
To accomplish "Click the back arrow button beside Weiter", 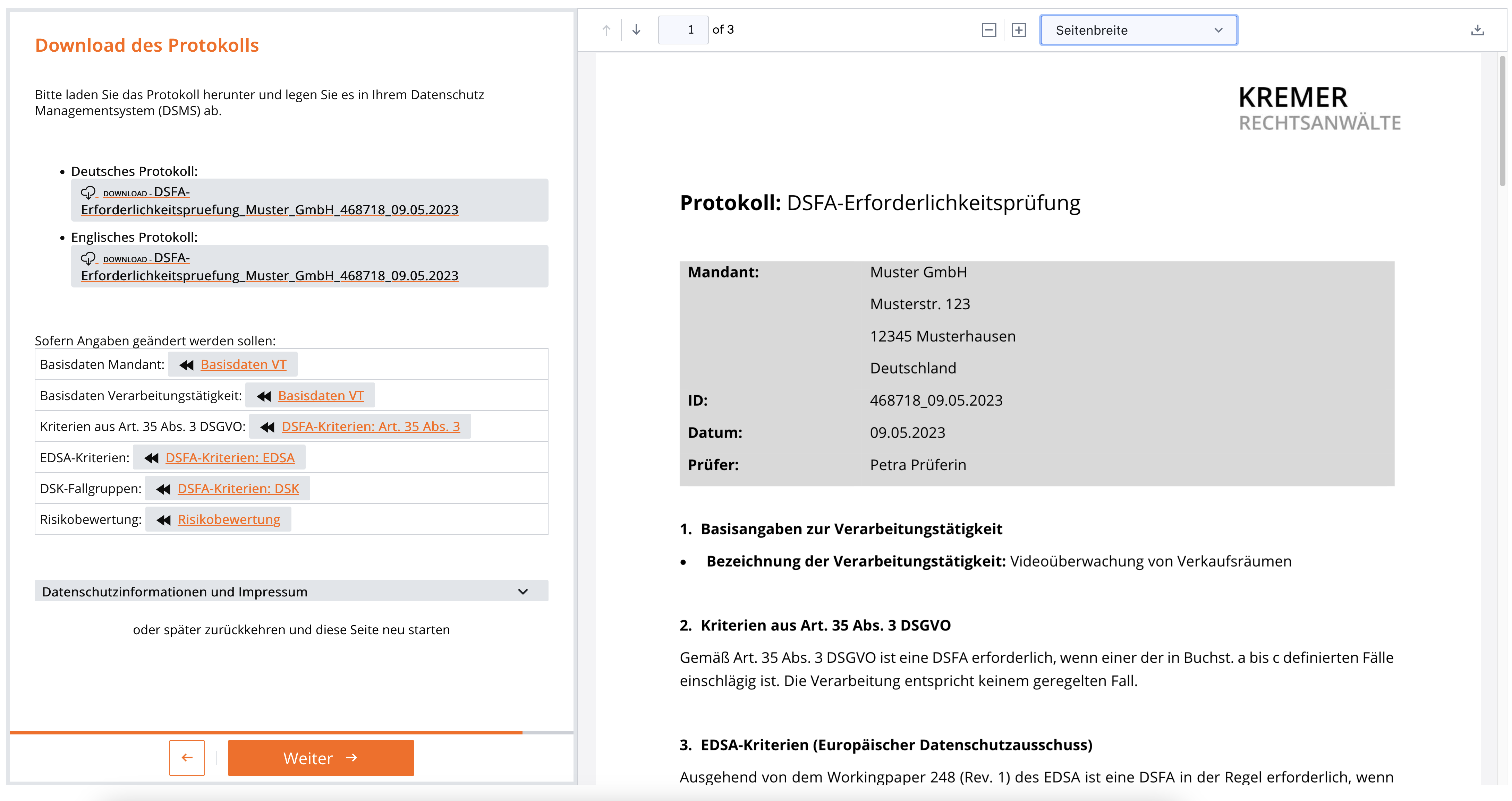I will [187, 758].
